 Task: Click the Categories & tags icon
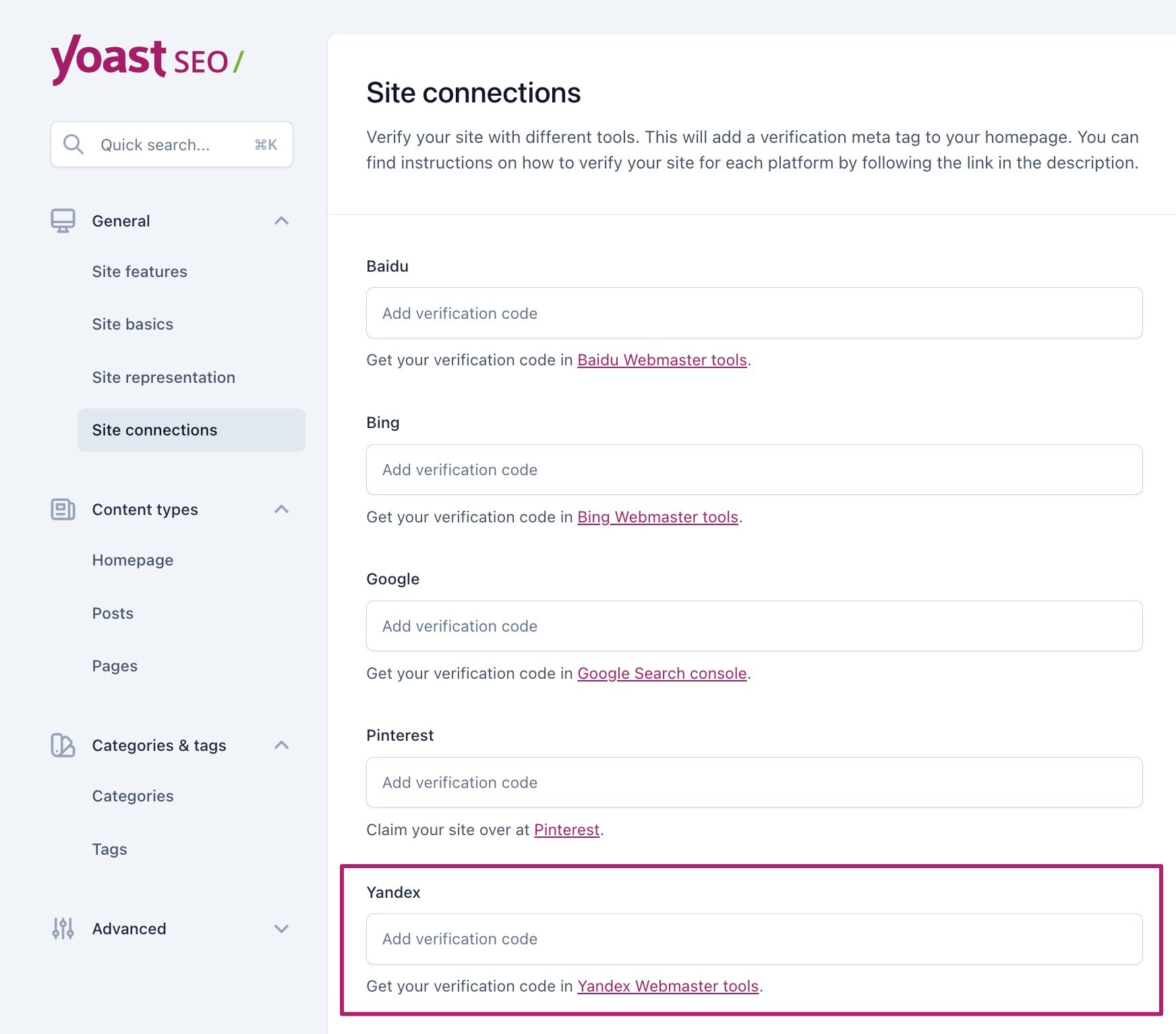point(63,746)
